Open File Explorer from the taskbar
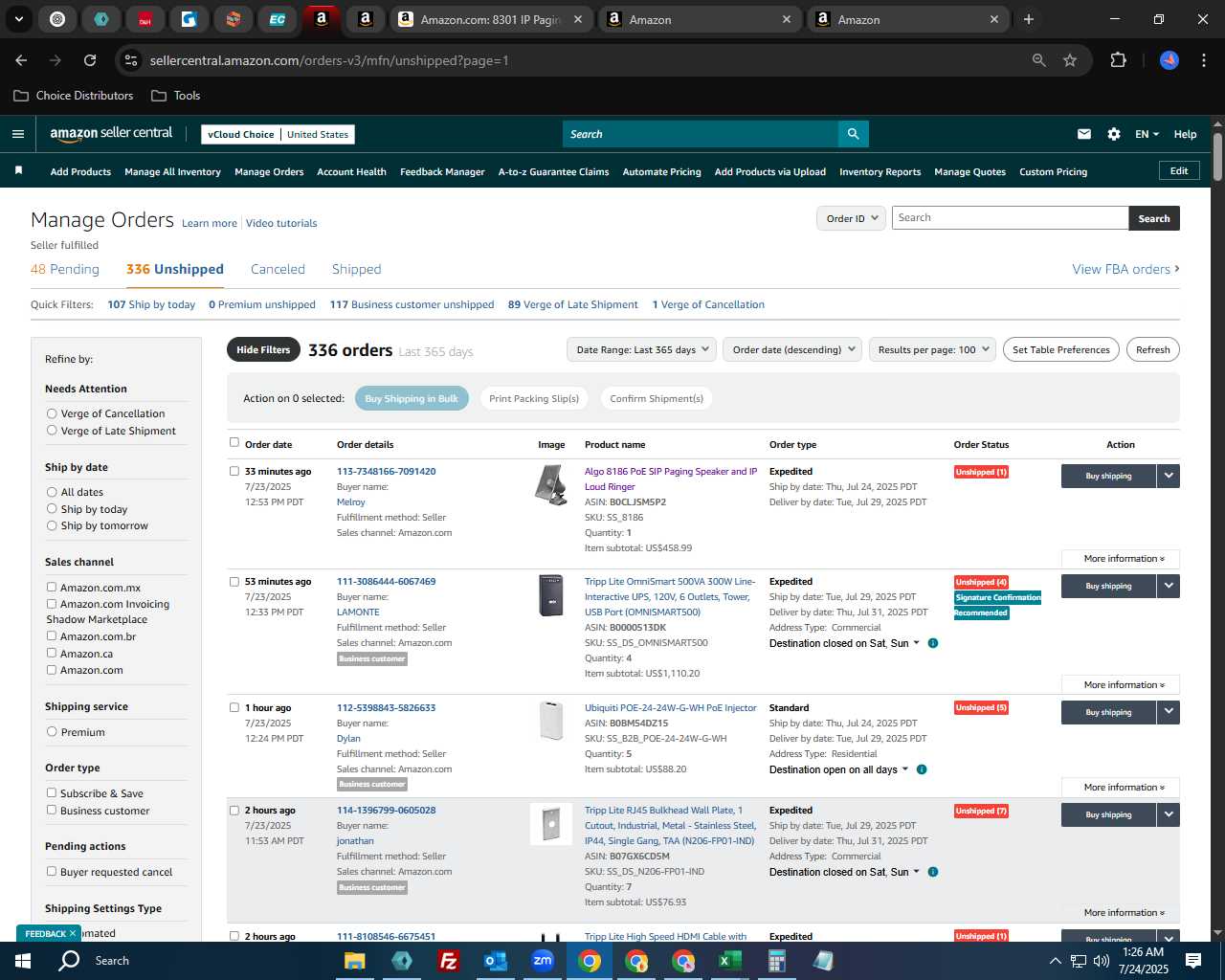1225x980 pixels. (355, 961)
